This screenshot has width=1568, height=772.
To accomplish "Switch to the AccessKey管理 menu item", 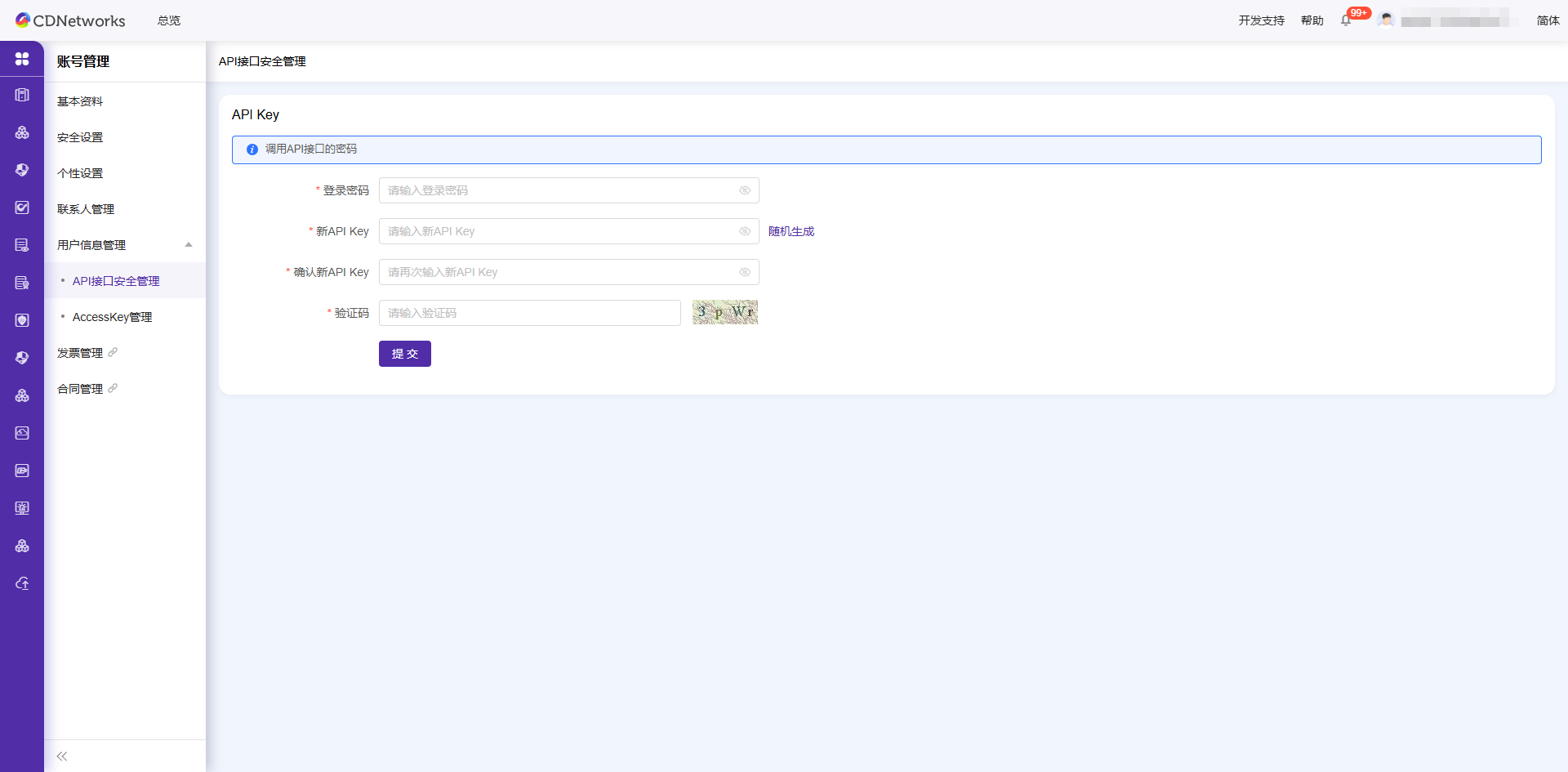I will (112, 317).
